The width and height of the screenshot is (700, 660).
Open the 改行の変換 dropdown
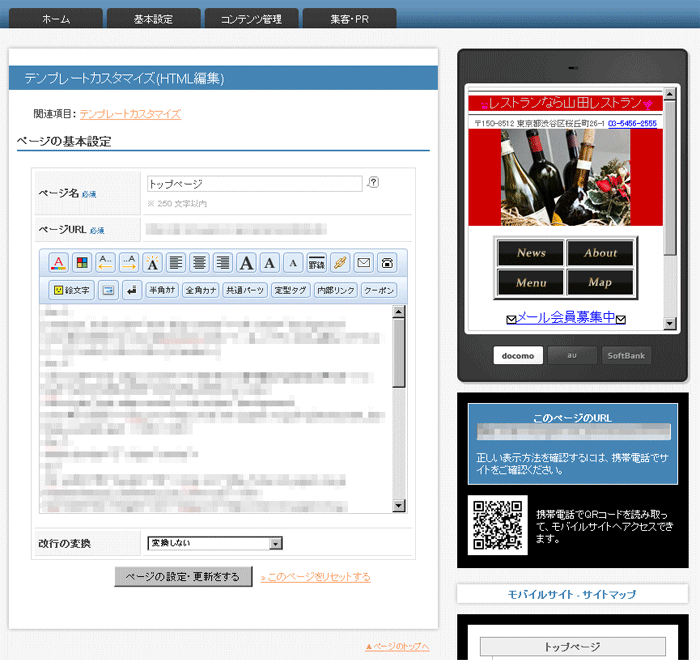point(215,543)
